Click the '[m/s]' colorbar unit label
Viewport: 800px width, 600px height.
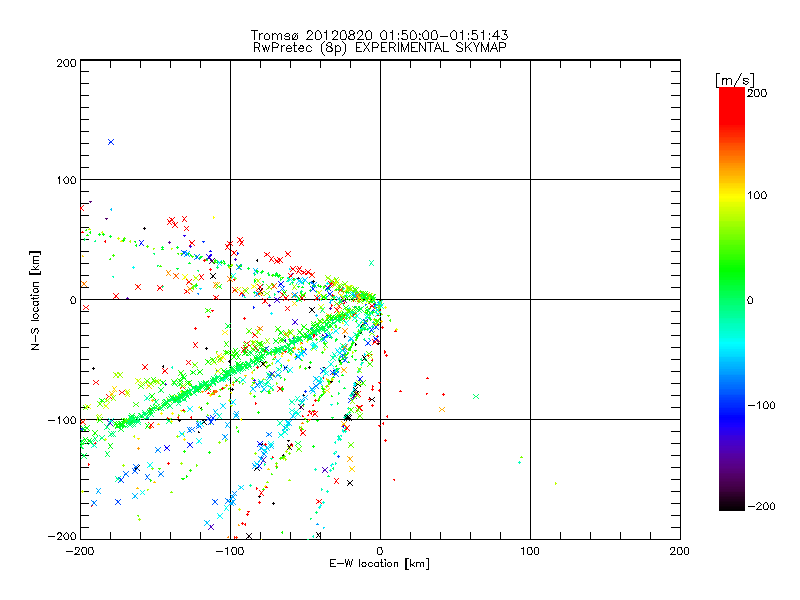point(735,80)
